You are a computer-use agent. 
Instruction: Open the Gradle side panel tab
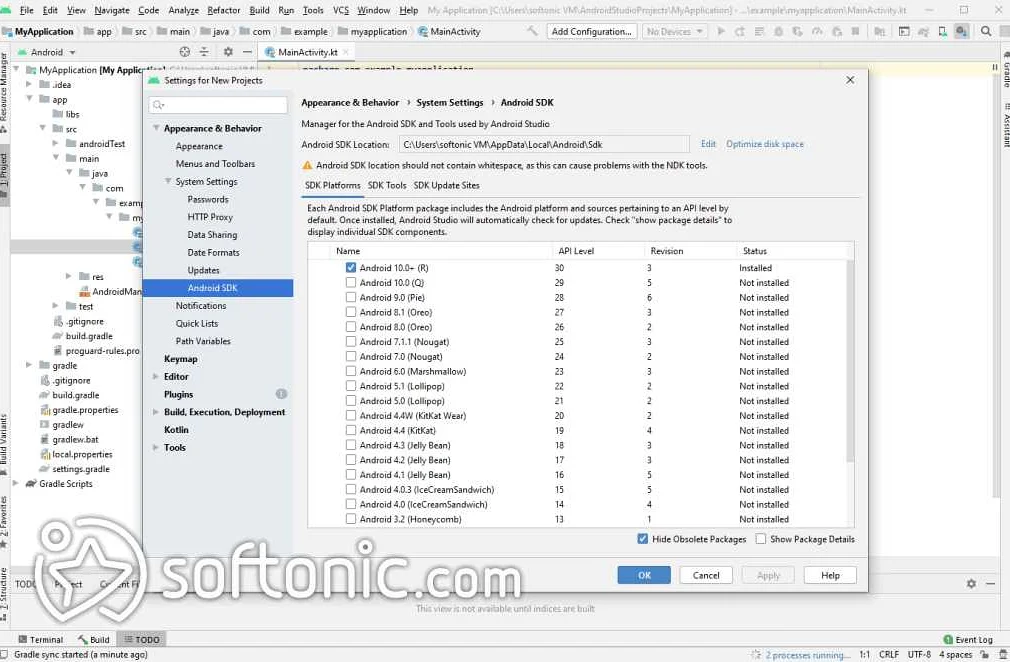tap(1005, 69)
